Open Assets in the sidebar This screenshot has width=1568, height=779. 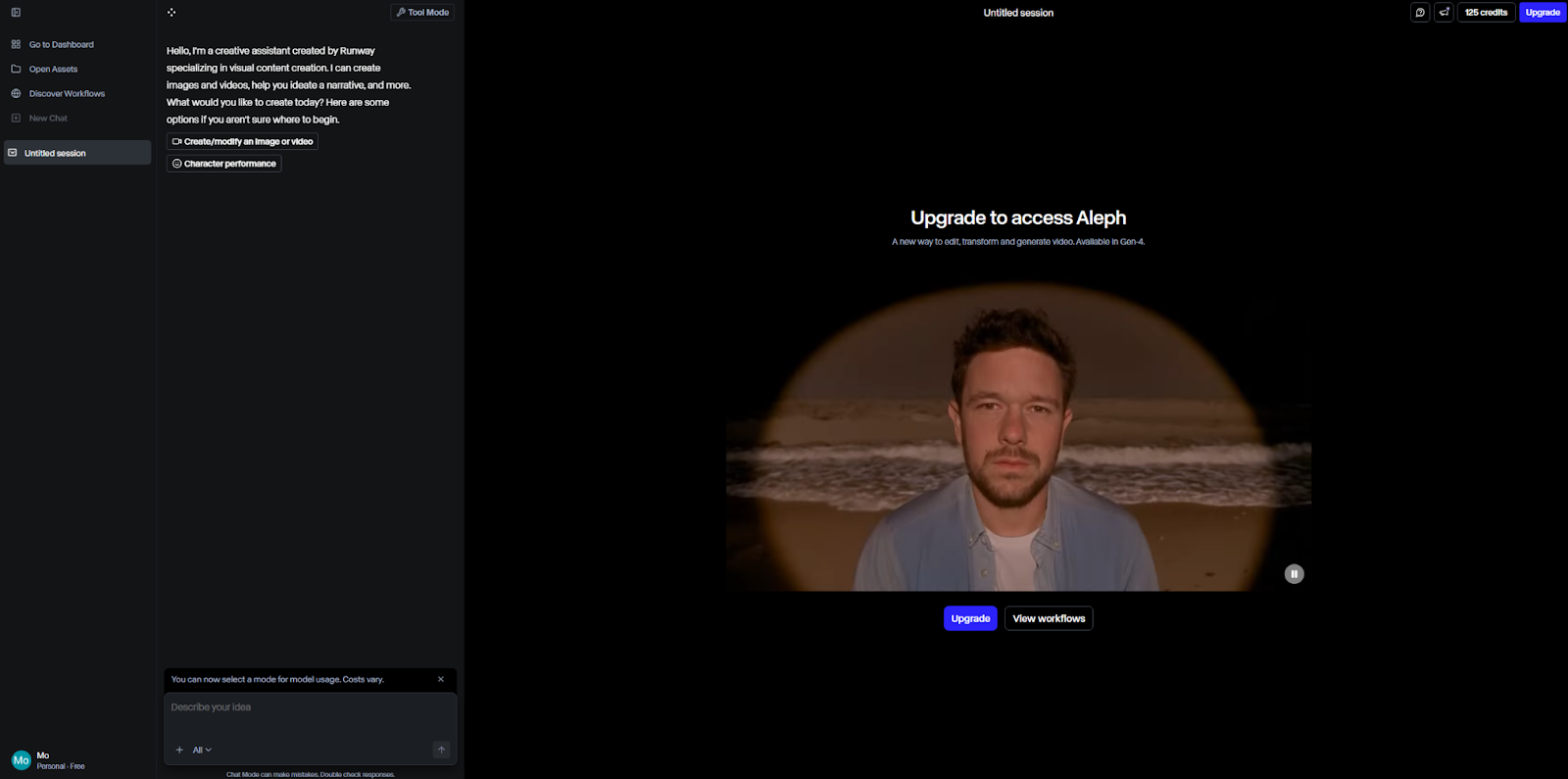44,69
